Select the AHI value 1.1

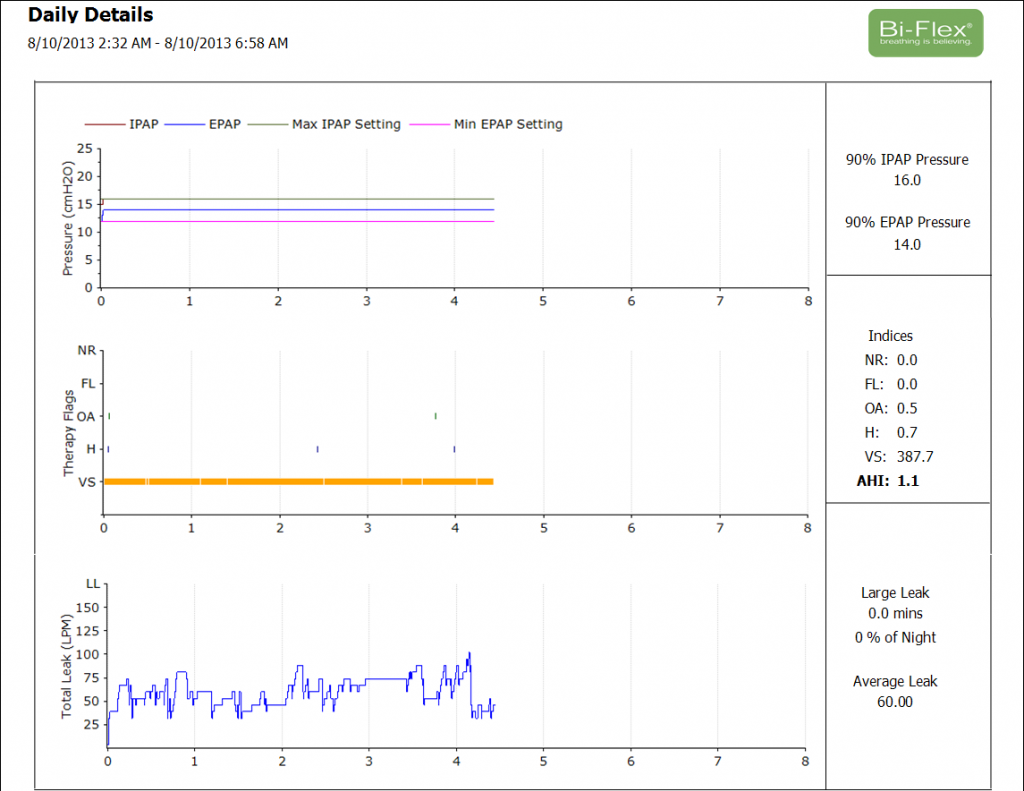908,481
